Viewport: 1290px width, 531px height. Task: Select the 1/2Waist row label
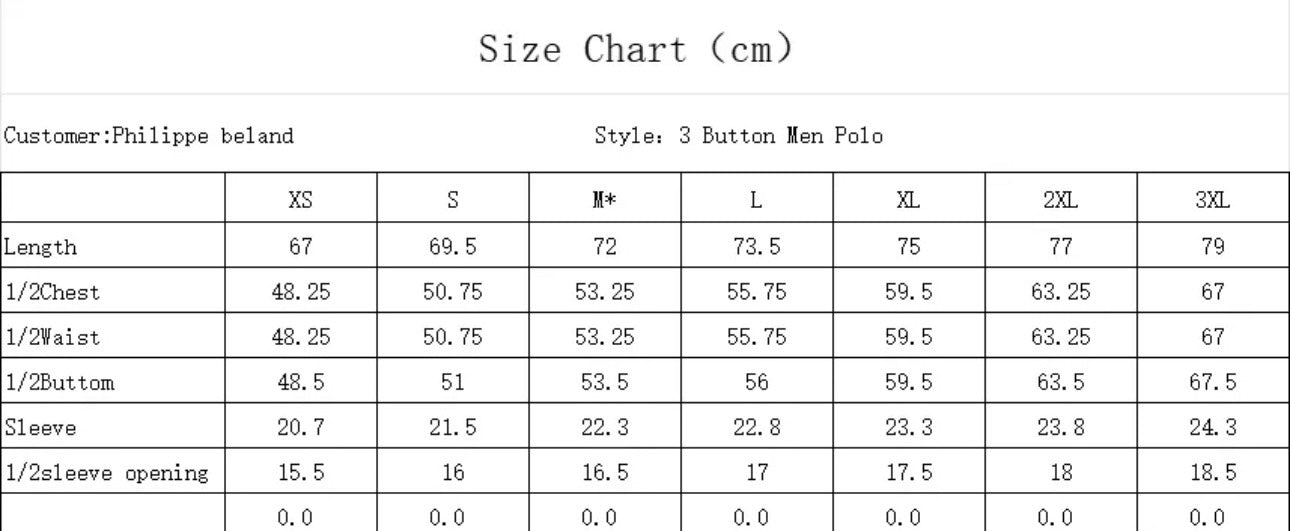click(52, 337)
